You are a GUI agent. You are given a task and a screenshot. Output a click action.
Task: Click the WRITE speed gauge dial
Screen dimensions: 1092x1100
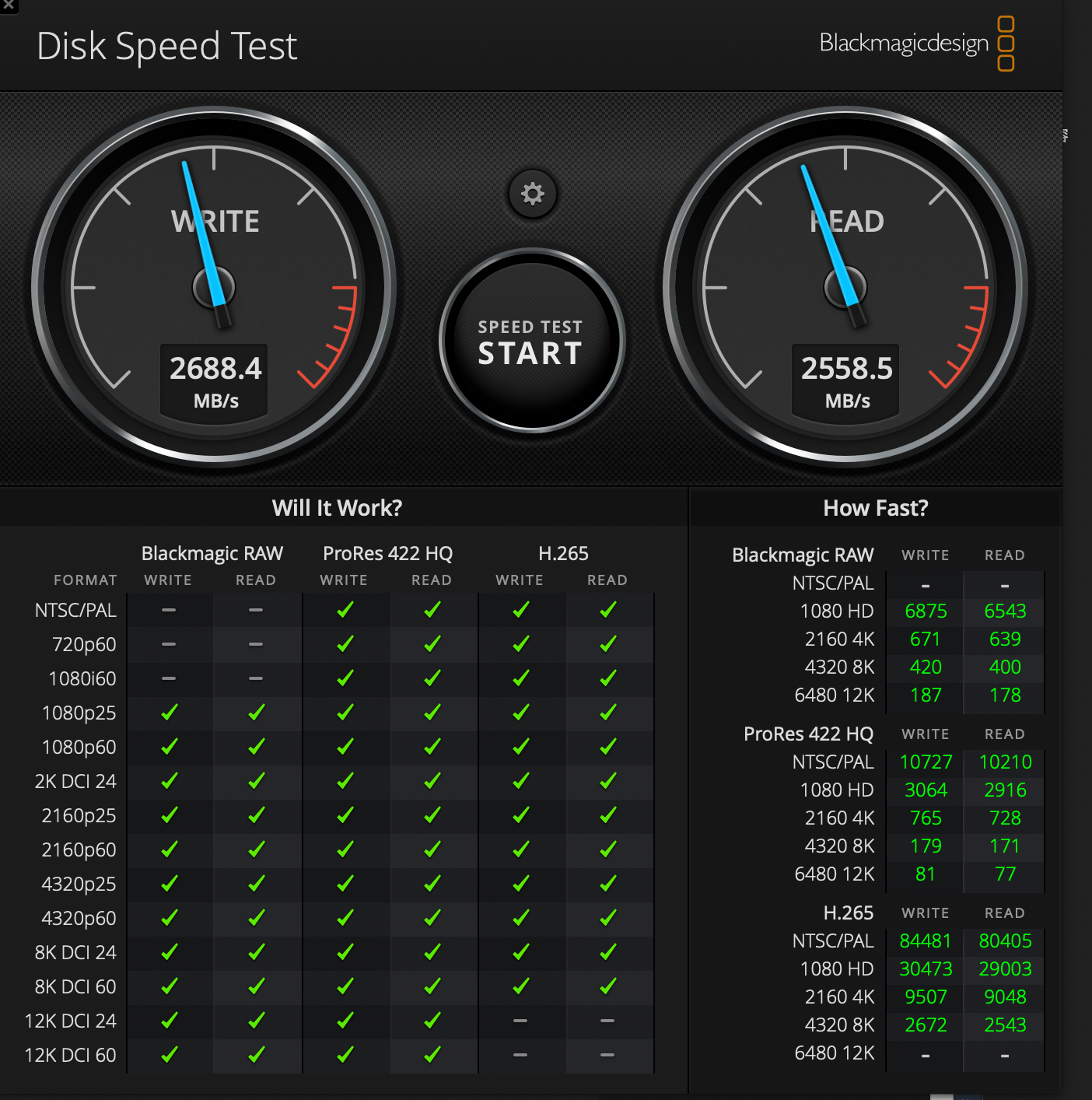[x=214, y=287]
